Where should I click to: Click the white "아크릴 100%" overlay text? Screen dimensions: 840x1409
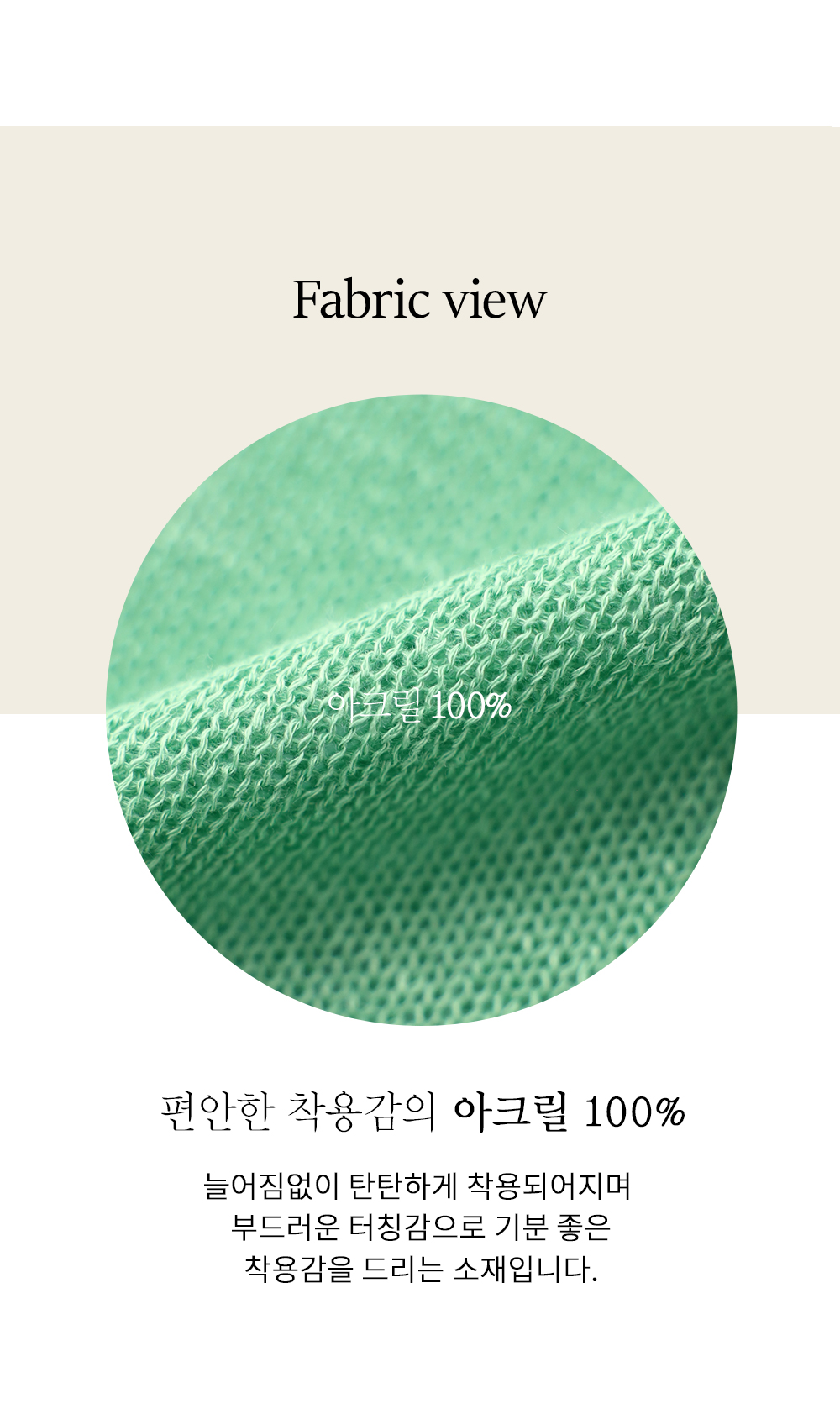[x=420, y=707]
